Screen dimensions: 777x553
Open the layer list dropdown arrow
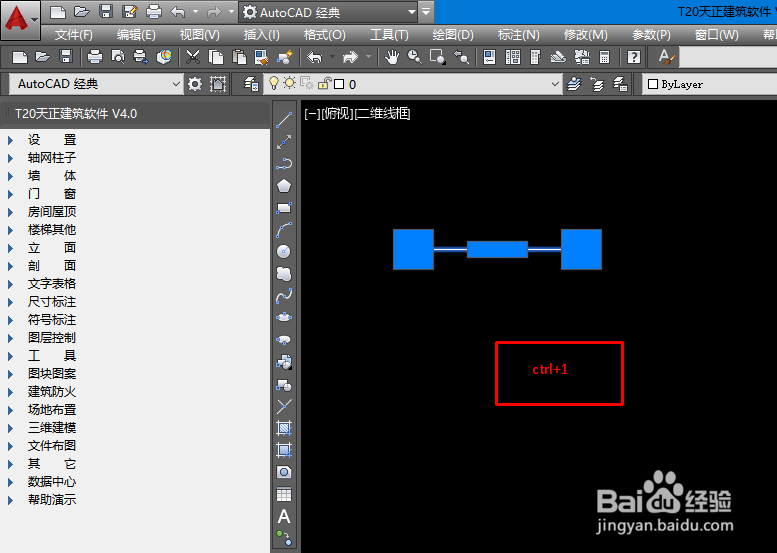point(555,84)
